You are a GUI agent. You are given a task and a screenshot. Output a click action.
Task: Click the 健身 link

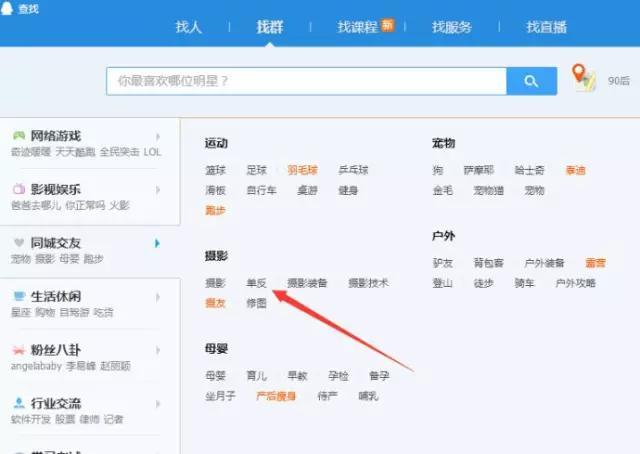pyautogui.click(x=349, y=190)
